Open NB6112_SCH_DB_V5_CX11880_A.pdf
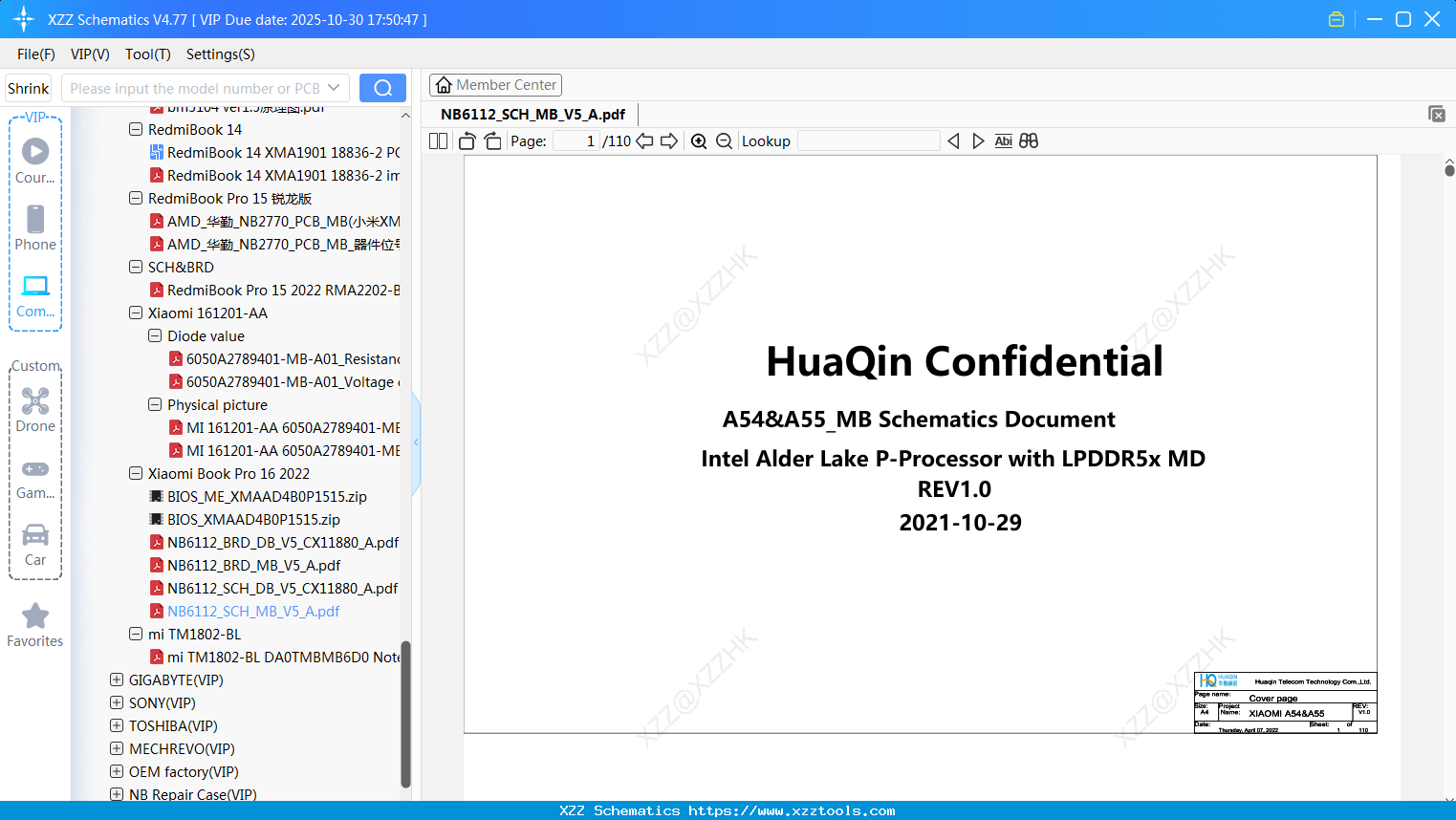The width and height of the screenshot is (1456, 820). pyautogui.click(x=274, y=589)
